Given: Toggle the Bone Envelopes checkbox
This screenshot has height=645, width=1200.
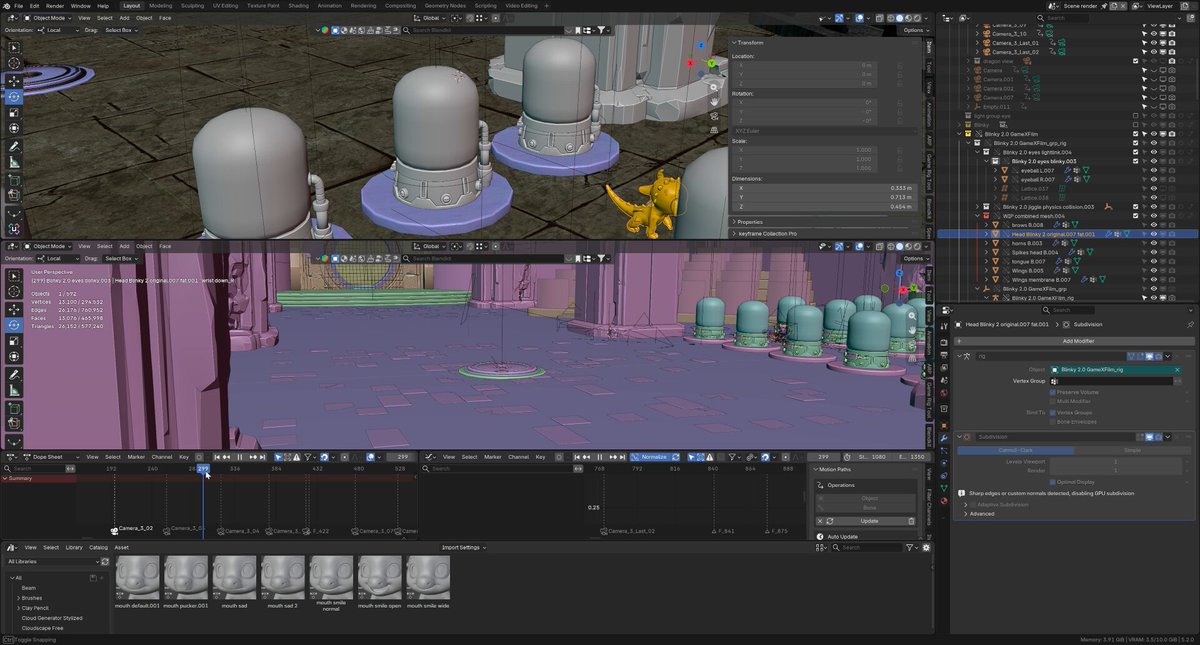Looking at the screenshot, I should coord(1052,422).
